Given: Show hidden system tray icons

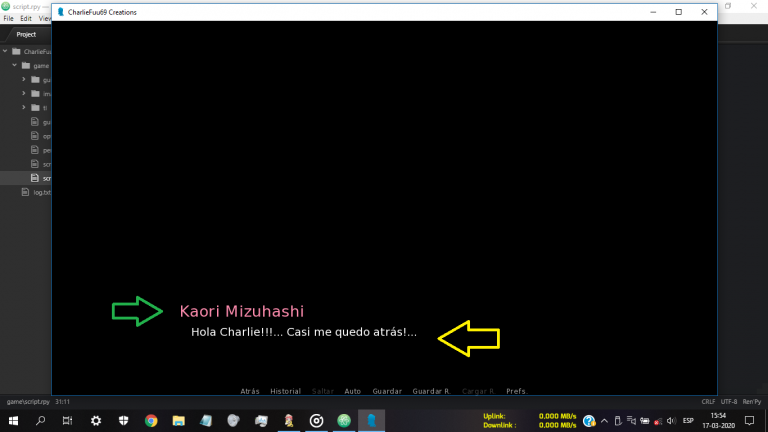Looking at the screenshot, I should [603, 421].
